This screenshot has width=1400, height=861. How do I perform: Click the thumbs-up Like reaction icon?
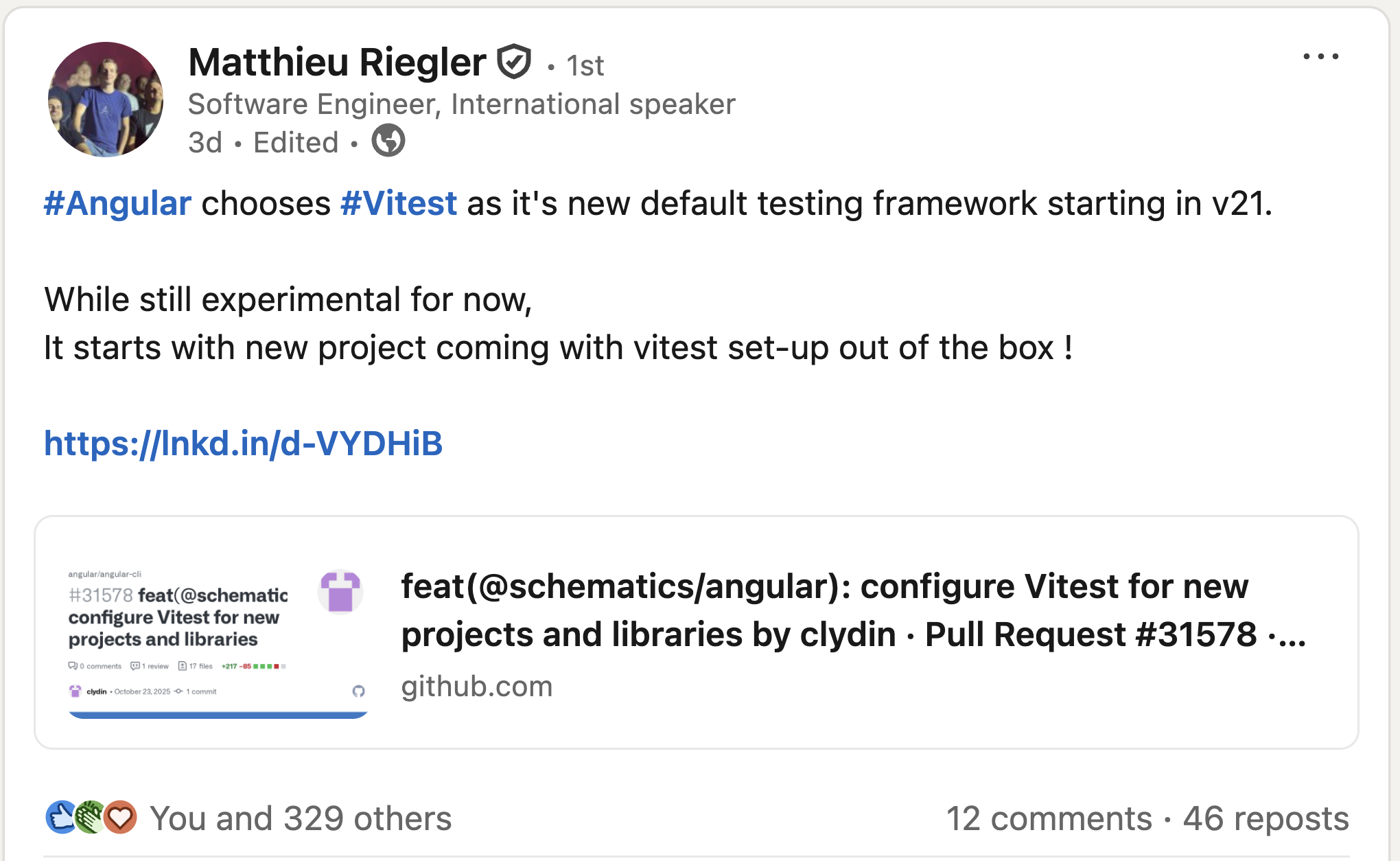coord(61,817)
